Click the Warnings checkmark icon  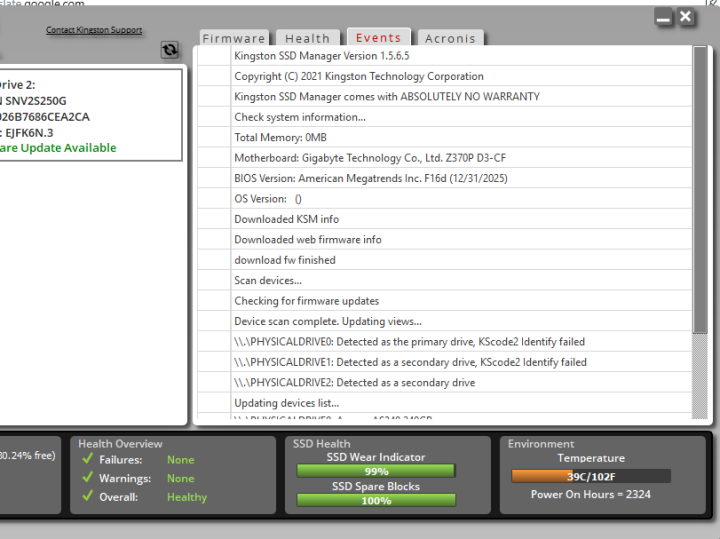point(88,477)
